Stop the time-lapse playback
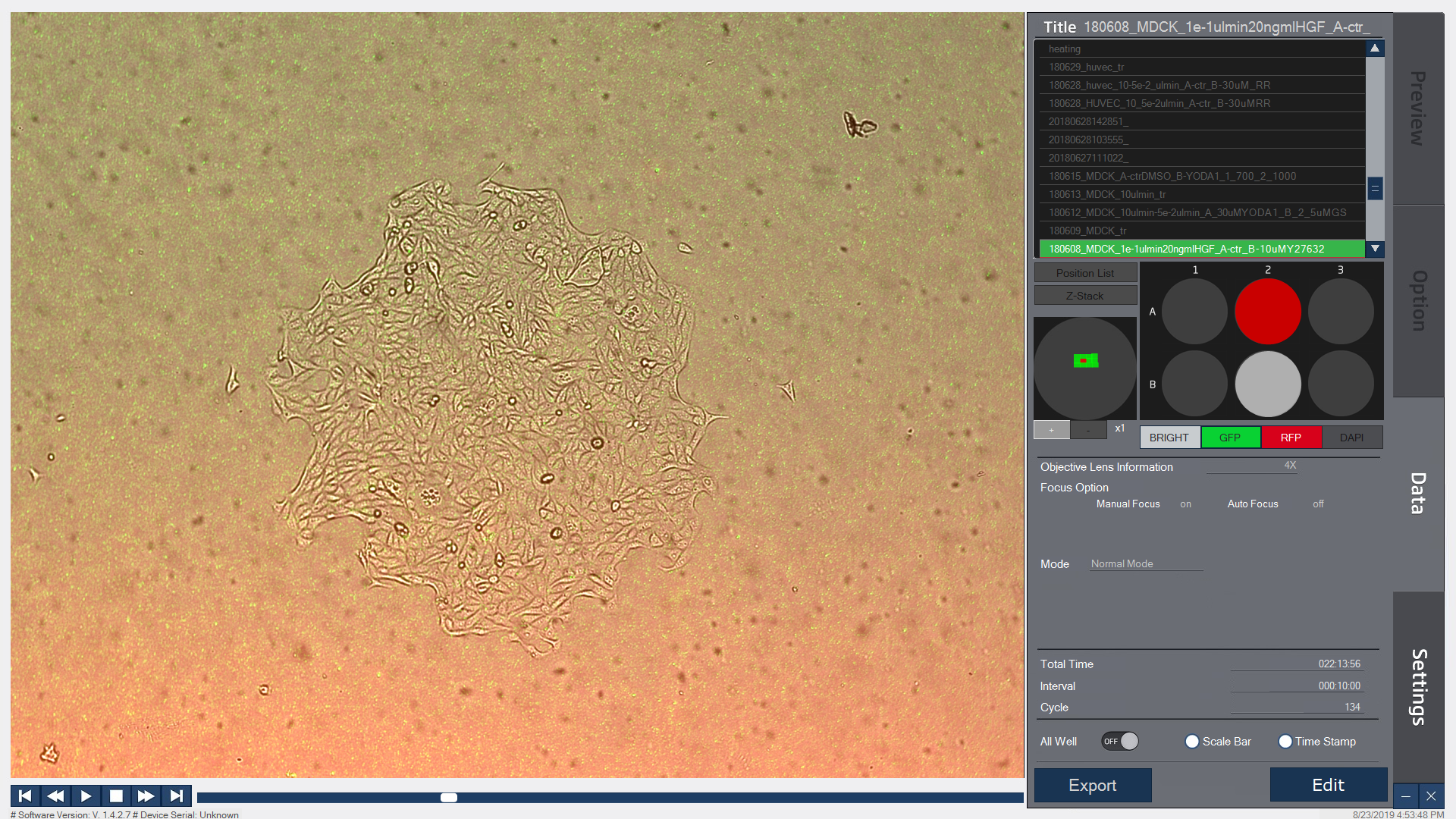 (116, 795)
